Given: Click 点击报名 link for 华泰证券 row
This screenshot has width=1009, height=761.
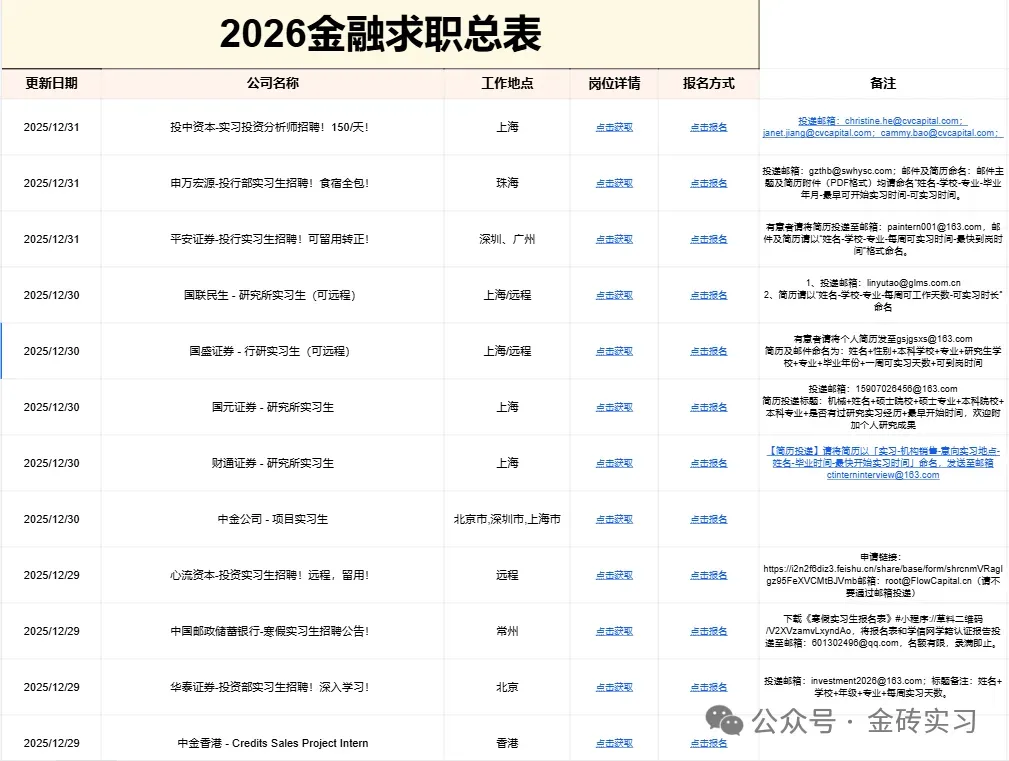Looking at the screenshot, I should coord(708,687).
